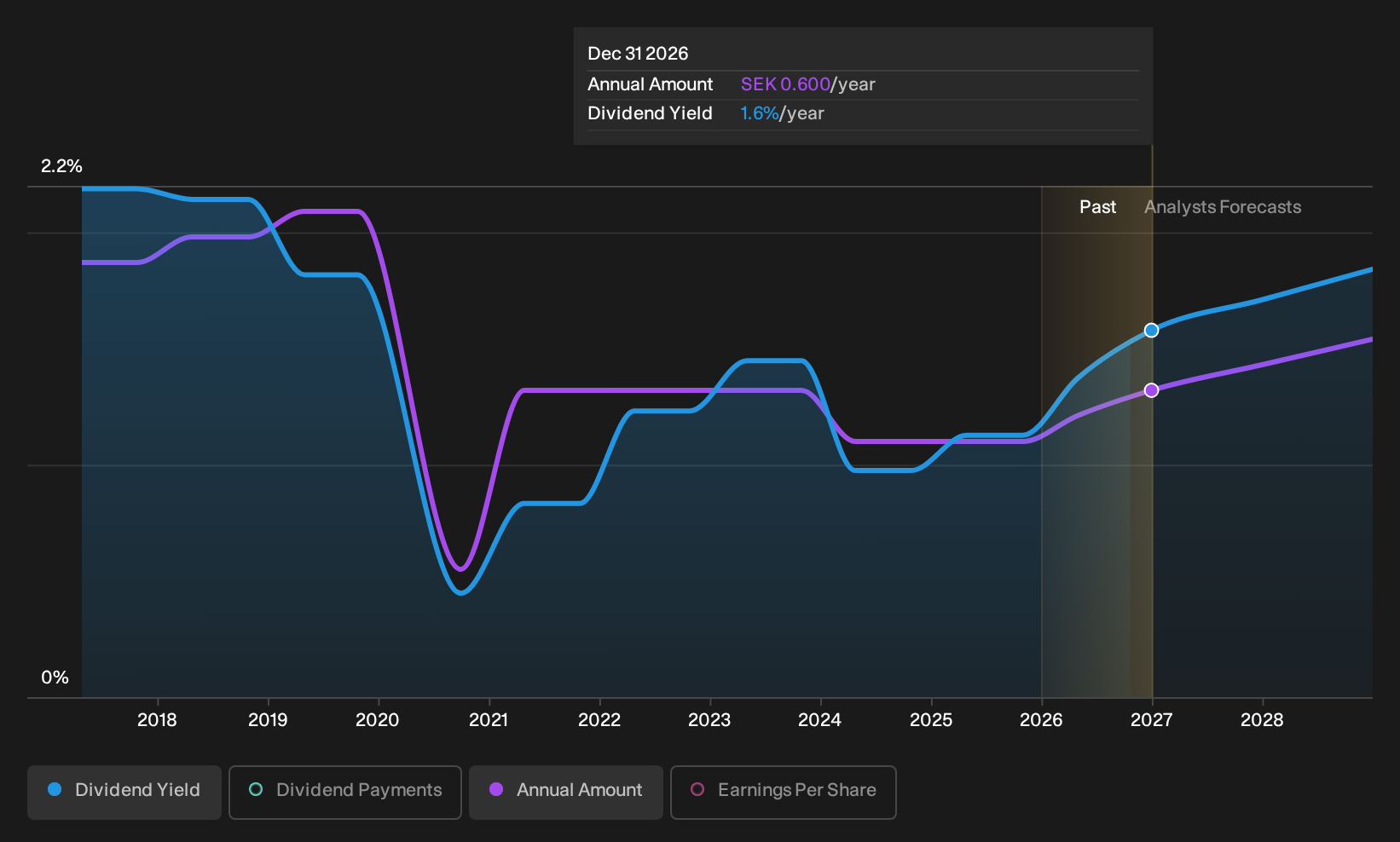The width and height of the screenshot is (1400, 842).
Task: Click the purple Annual Amount legend dot
Action: 496,789
